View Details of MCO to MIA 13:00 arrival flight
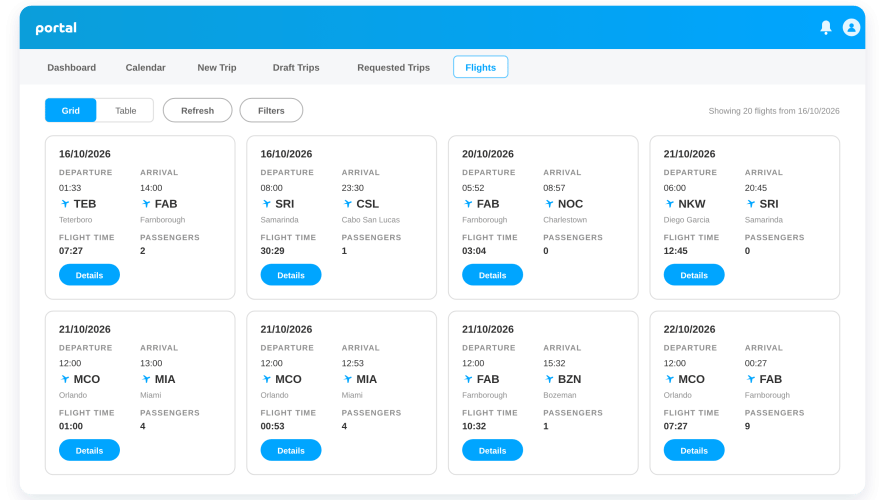Screen dimensions: 885x500 click(89, 450)
